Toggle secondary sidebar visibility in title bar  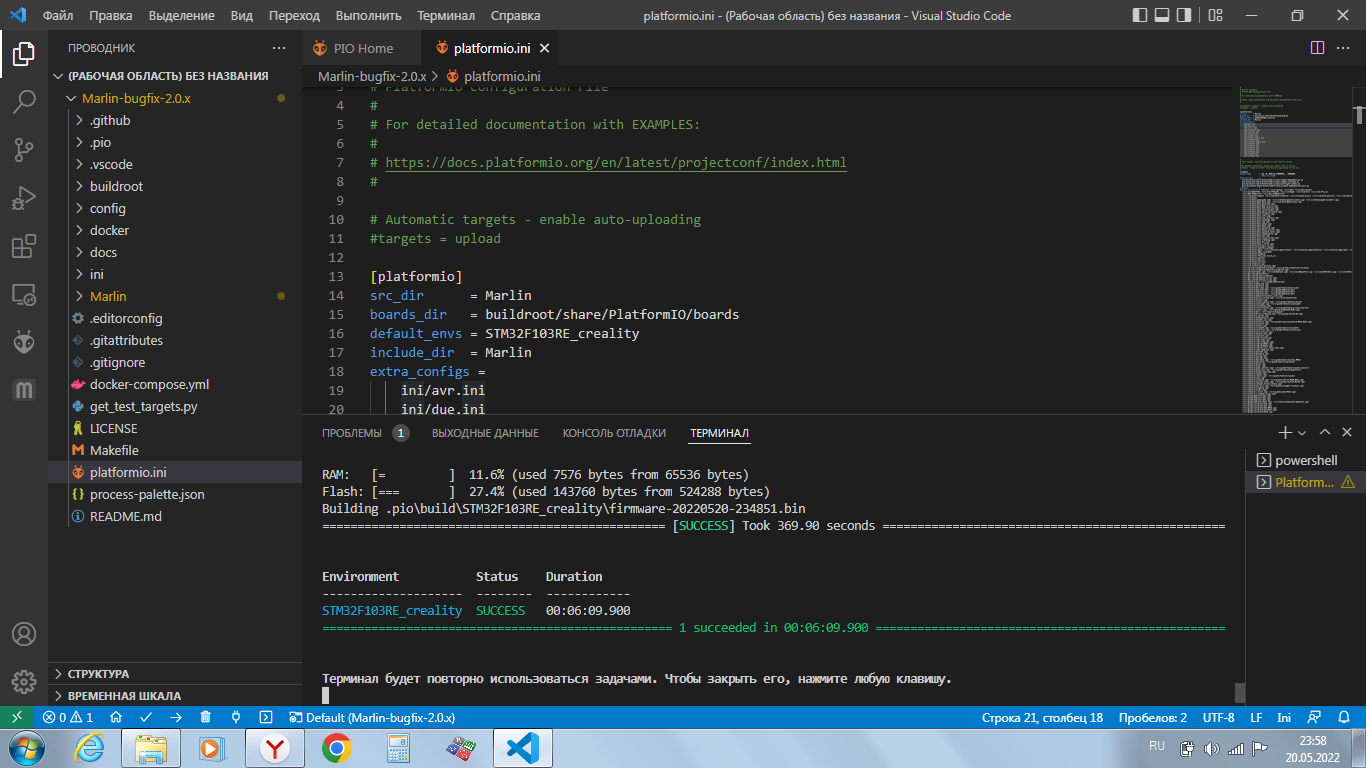1184,15
